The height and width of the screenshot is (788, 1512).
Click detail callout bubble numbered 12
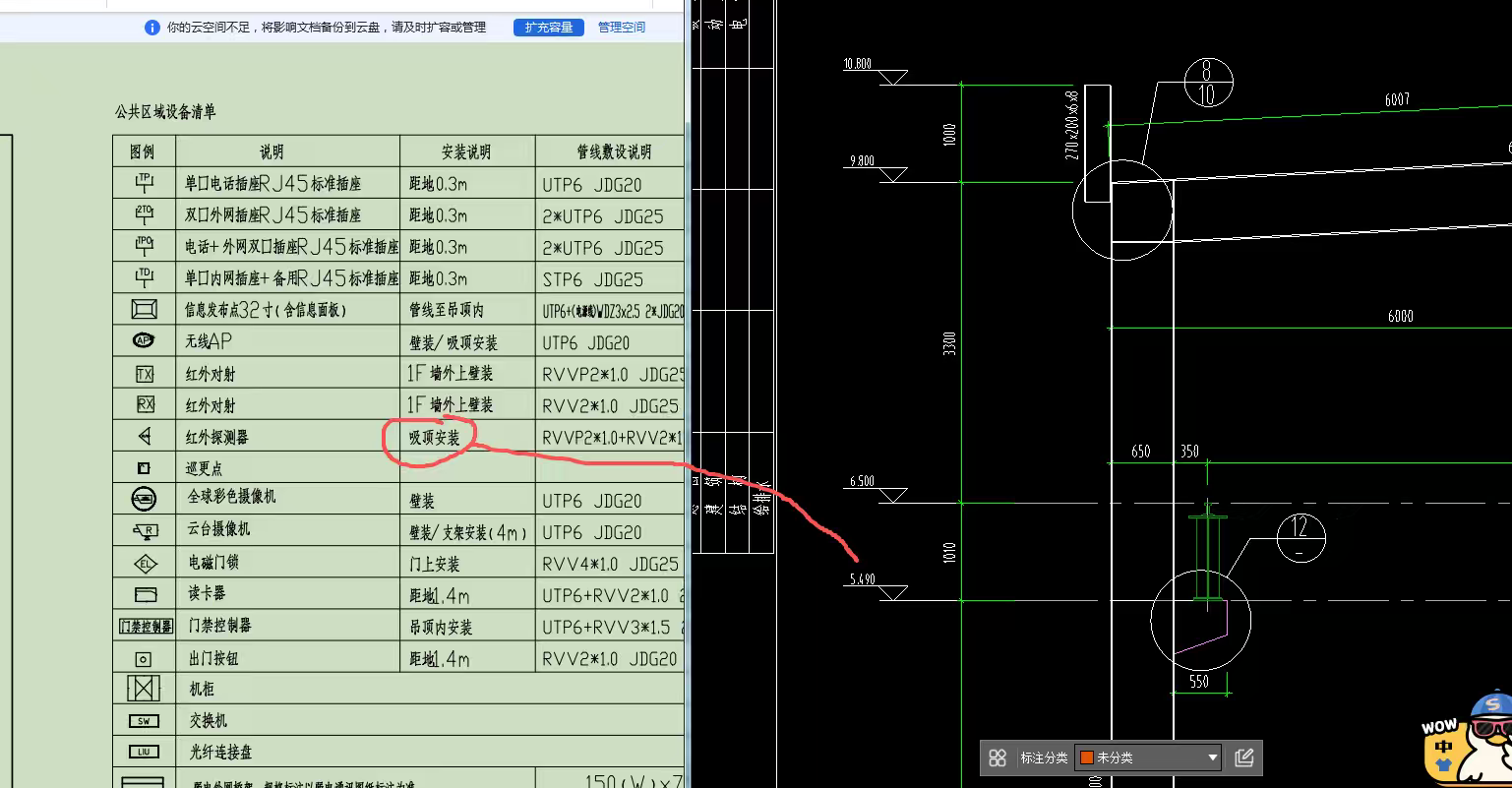click(1300, 537)
